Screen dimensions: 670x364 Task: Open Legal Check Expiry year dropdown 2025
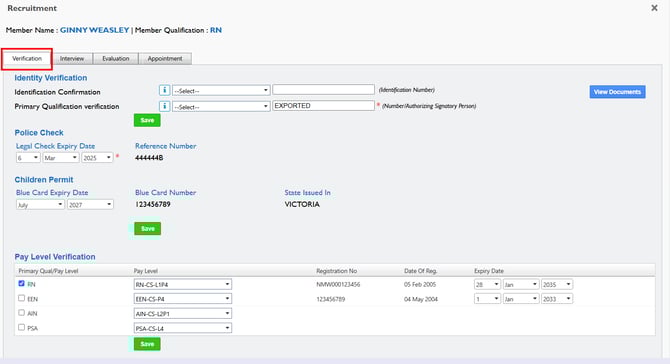click(x=97, y=158)
